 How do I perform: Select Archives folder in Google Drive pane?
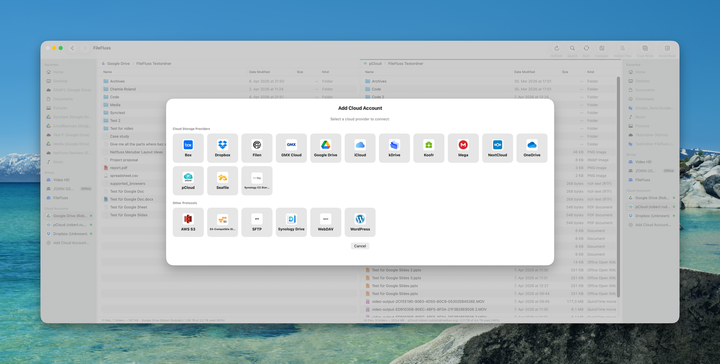tap(229, 81)
